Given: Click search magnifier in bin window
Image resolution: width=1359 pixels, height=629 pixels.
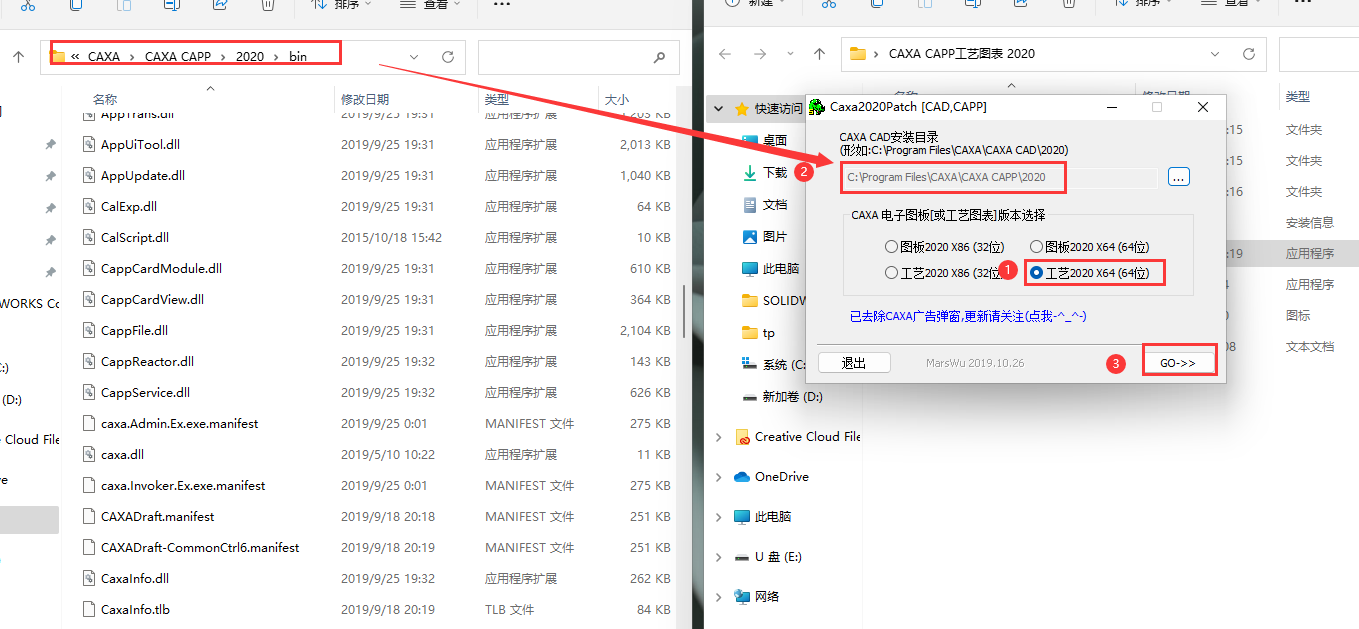Looking at the screenshot, I should (659, 57).
